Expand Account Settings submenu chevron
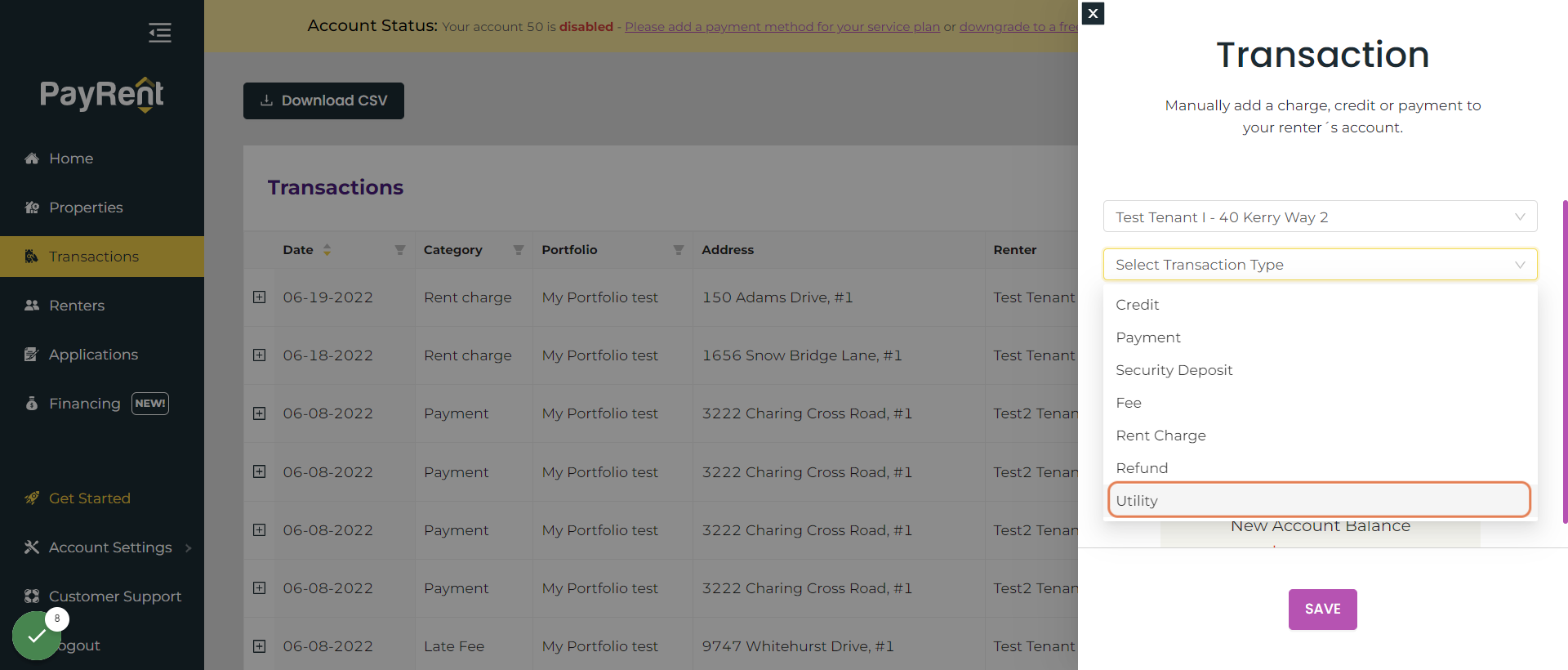 tap(189, 548)
